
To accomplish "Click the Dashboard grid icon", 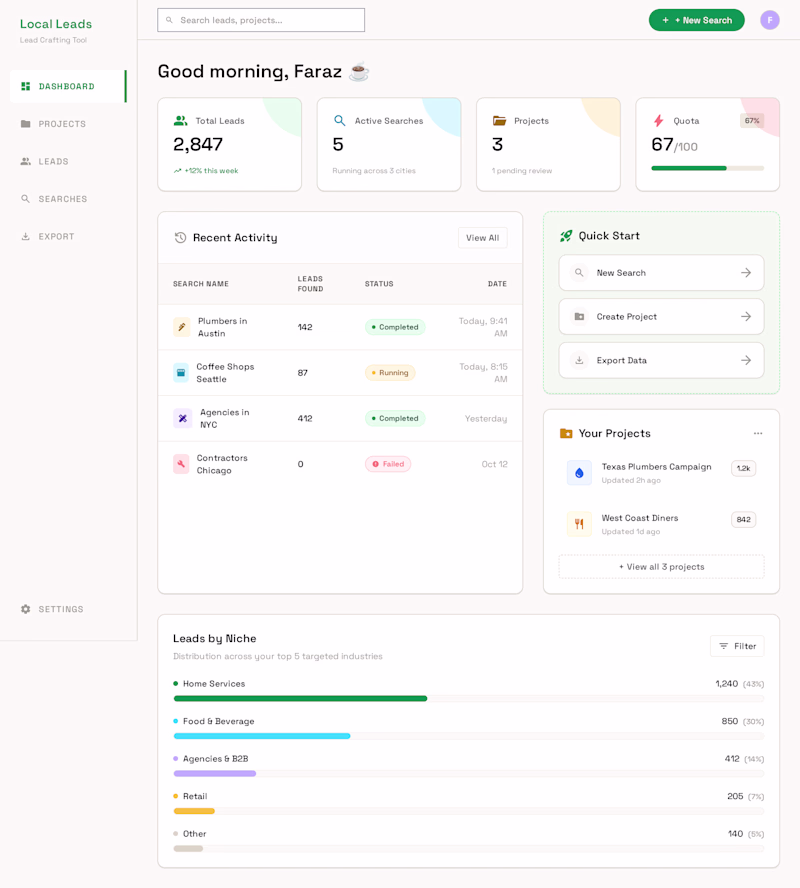I will [x=25, y=86].
